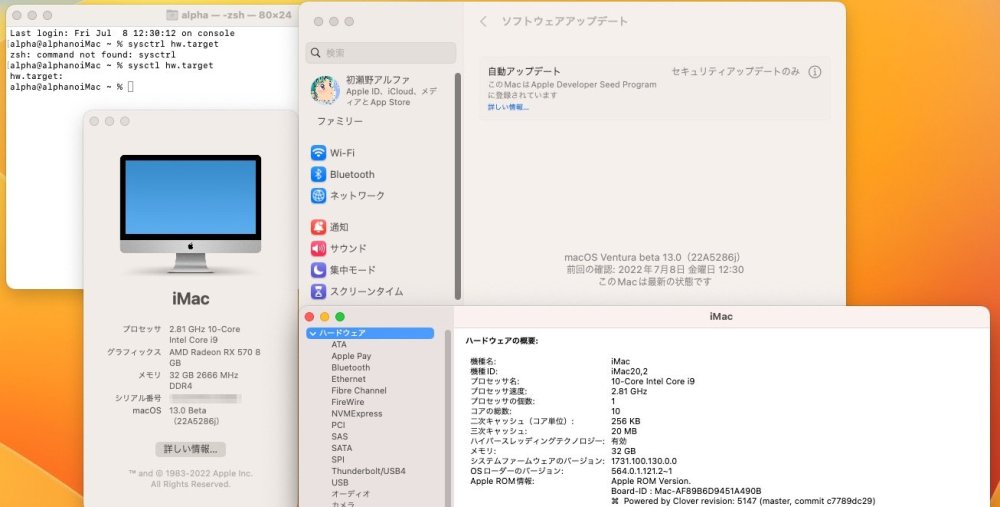Image resolution: width=1000 pixels, height=507 pixels.
Task: Select Fibre Channel in hardware list
Action: click(x=358, y=390)
